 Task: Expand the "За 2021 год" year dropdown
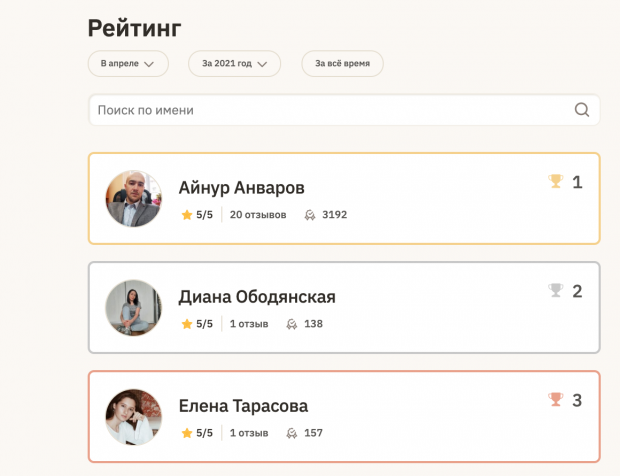coord(235,64)
